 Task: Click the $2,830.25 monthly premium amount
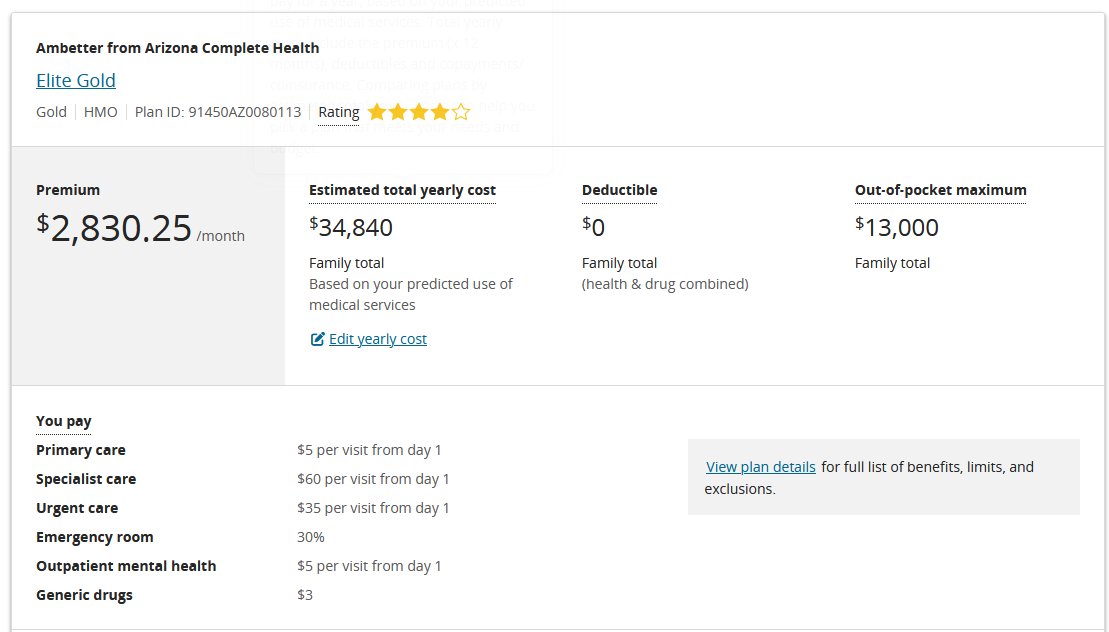tap(120, 229)
